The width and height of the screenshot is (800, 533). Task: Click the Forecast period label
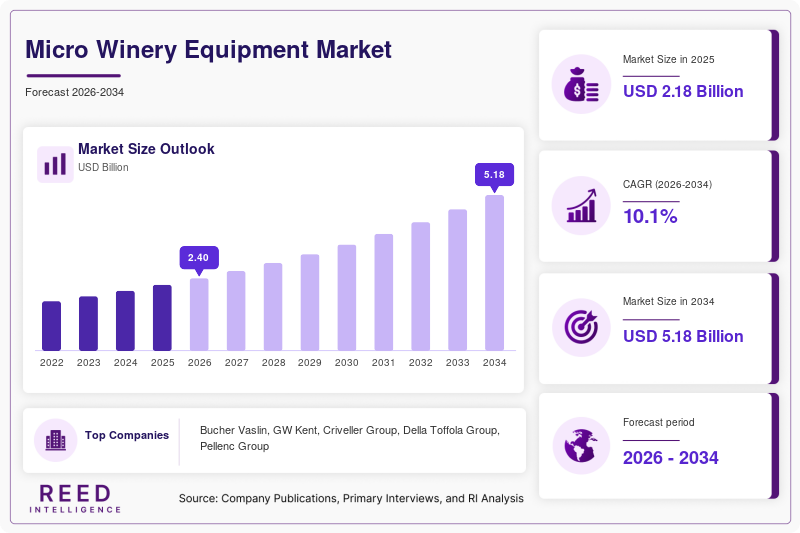coord(659,422)
